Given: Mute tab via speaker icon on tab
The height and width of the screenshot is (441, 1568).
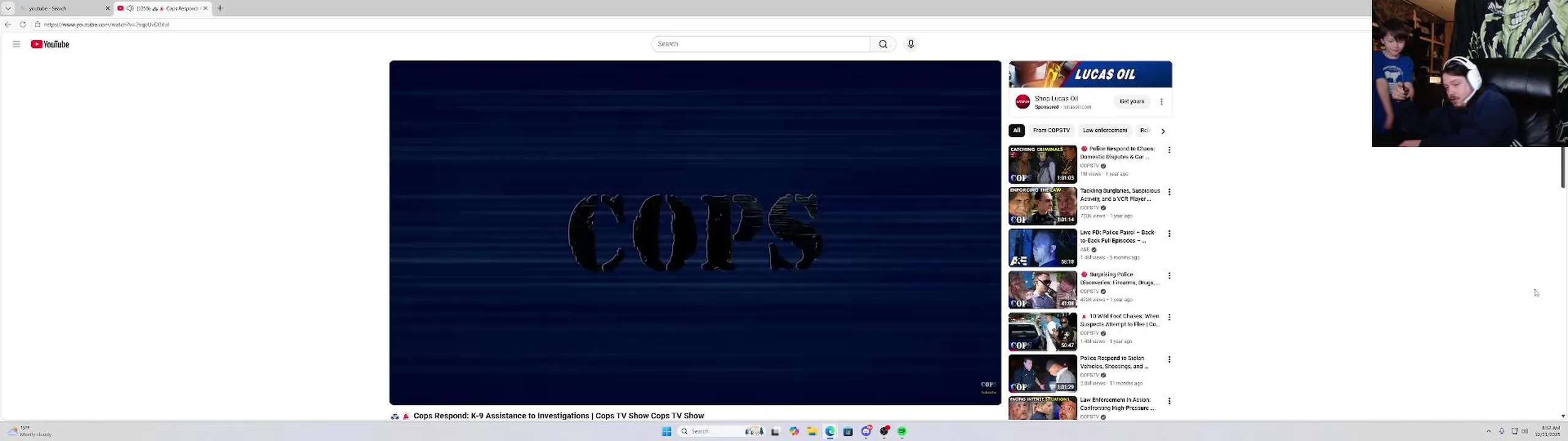Looking at the screenshot, I should pos(130,8).
